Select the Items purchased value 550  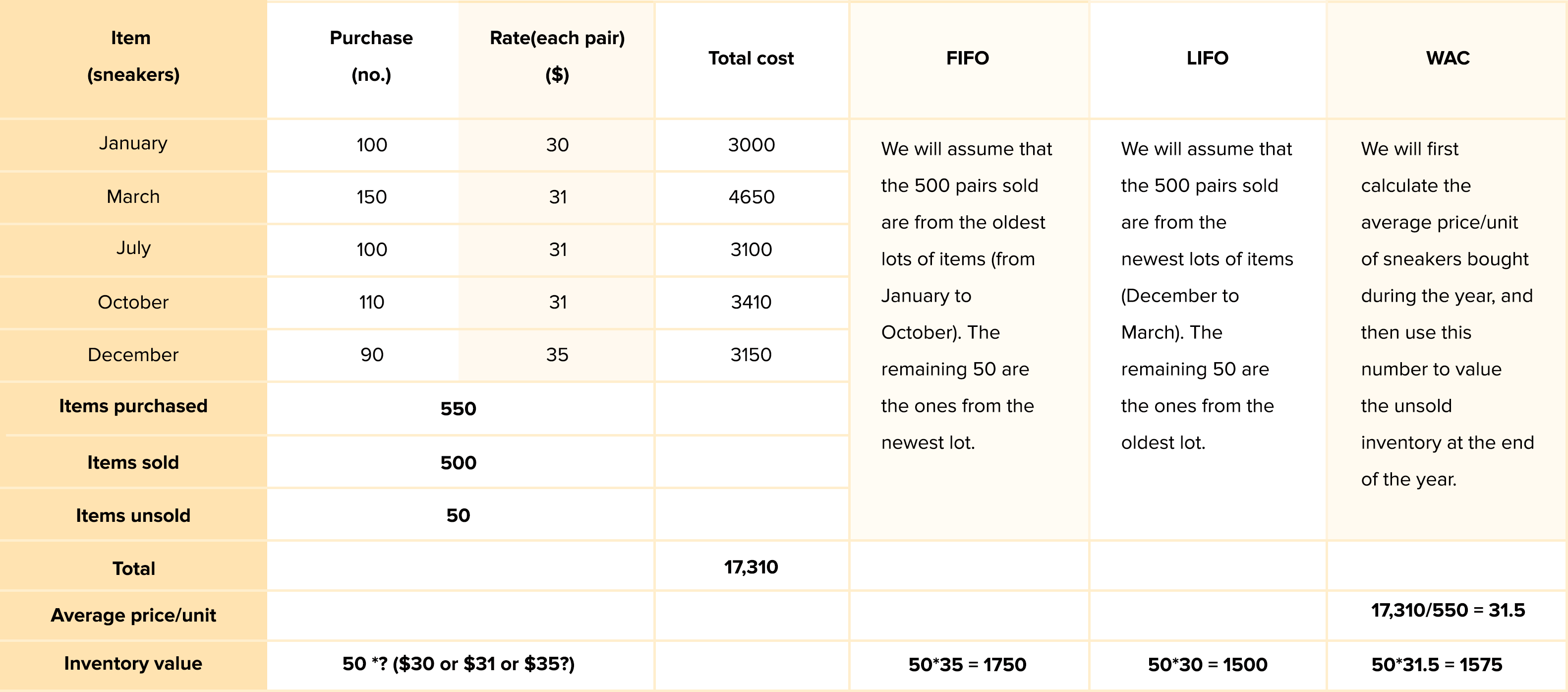tap(458, 408)
